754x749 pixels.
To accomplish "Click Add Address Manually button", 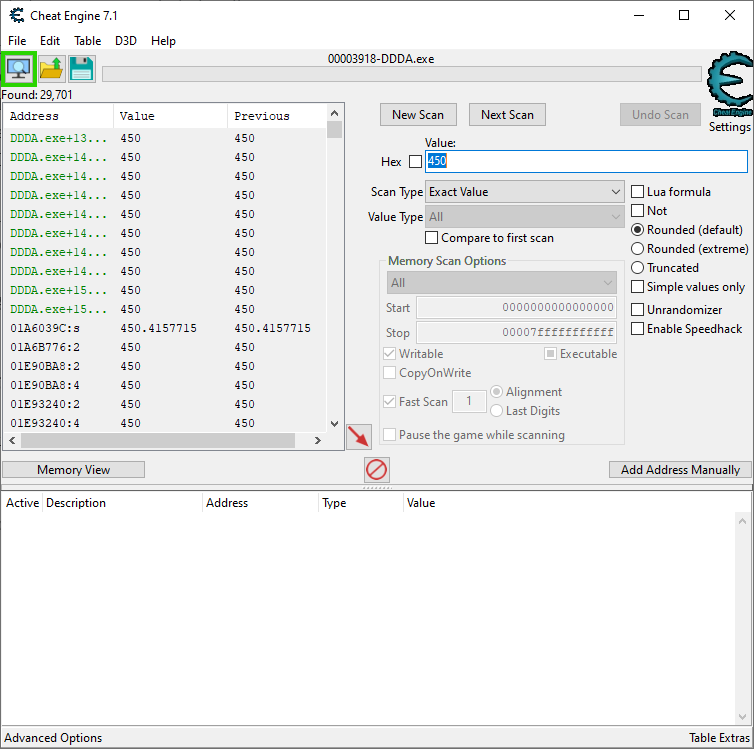I will [680, 470].
